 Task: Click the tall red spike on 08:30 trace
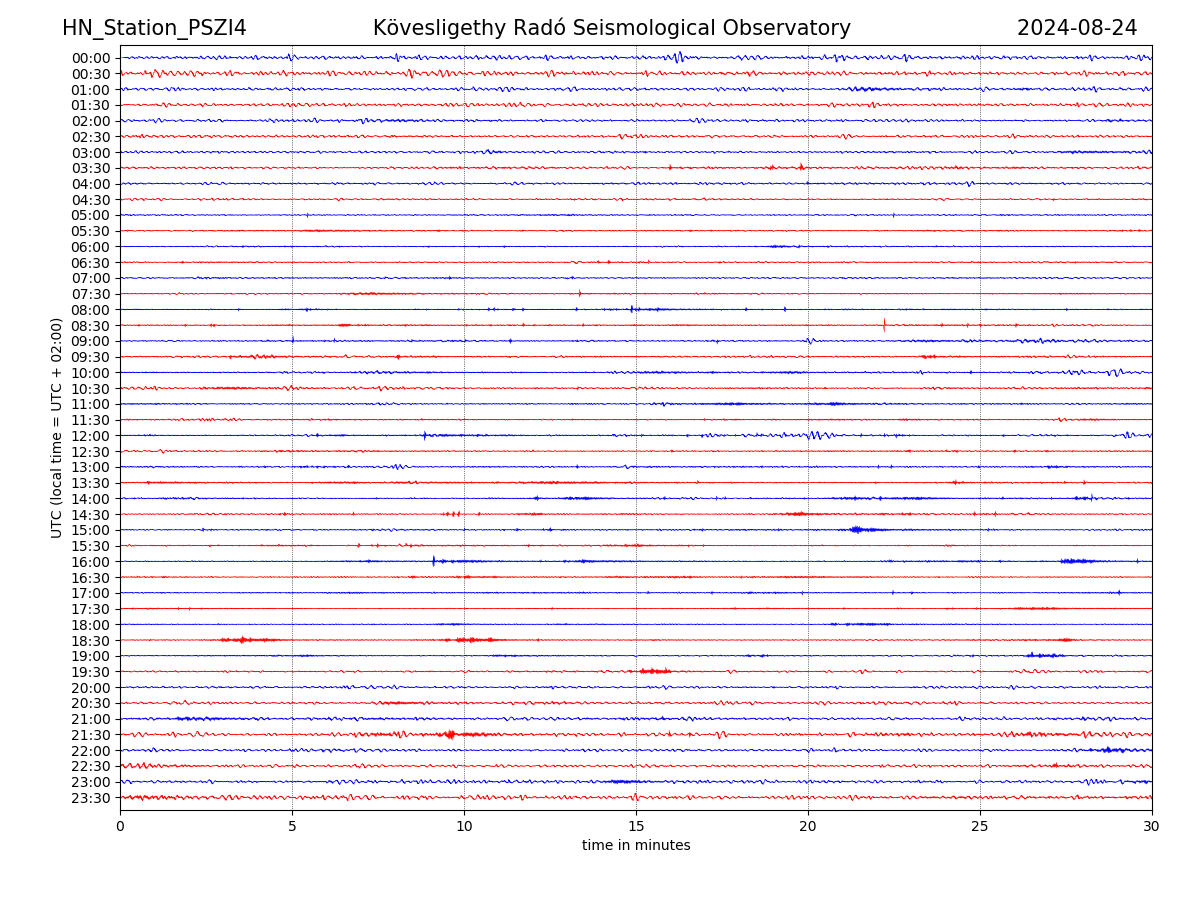(x=884, y=324)
